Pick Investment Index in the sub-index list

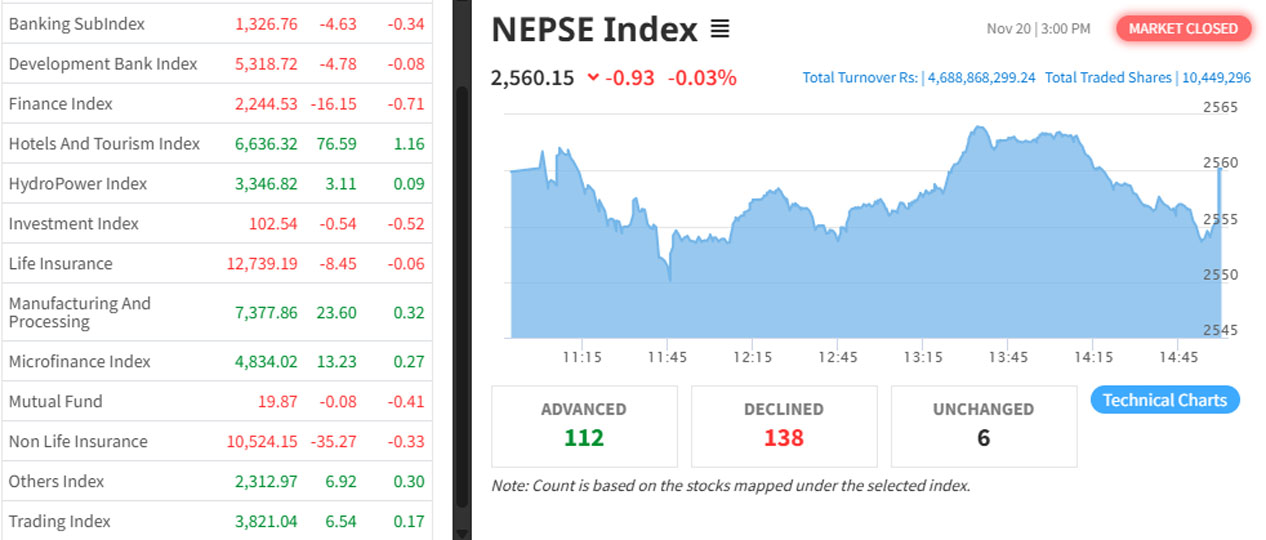pos(74,224)
